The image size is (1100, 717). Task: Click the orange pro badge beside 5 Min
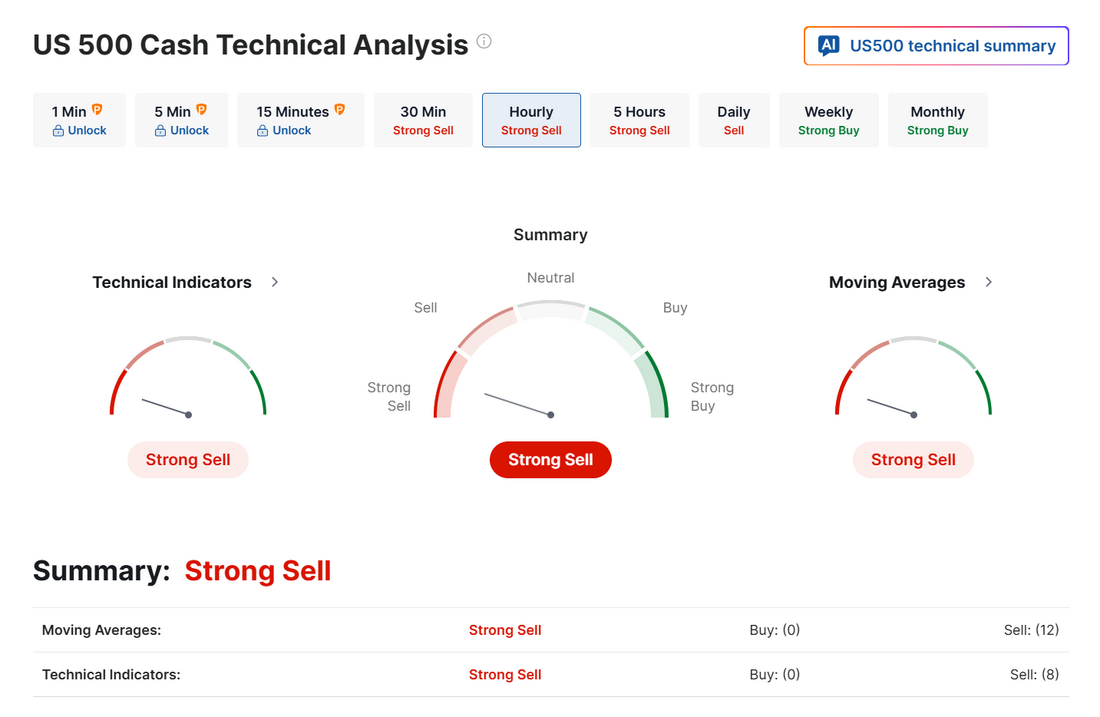(201, 110)
